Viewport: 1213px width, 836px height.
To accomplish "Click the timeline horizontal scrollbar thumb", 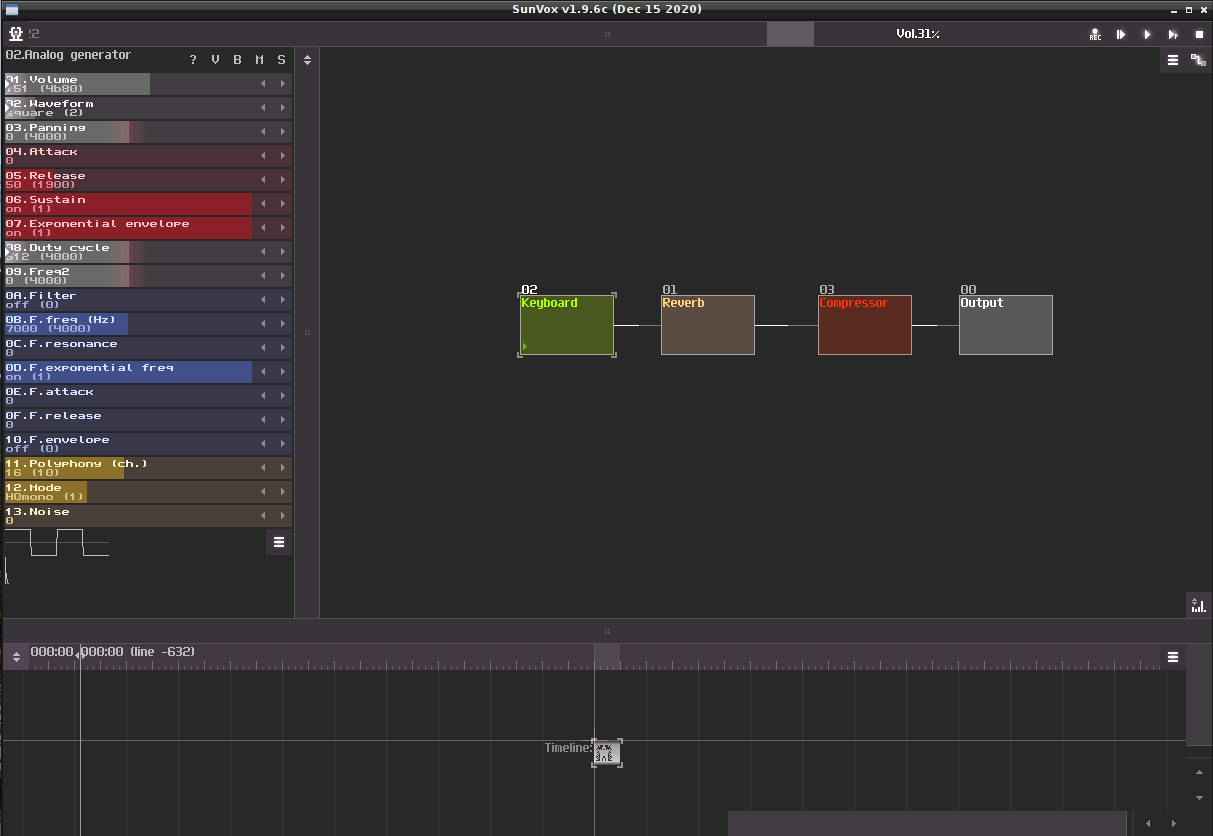I will [x=927, y=823].
